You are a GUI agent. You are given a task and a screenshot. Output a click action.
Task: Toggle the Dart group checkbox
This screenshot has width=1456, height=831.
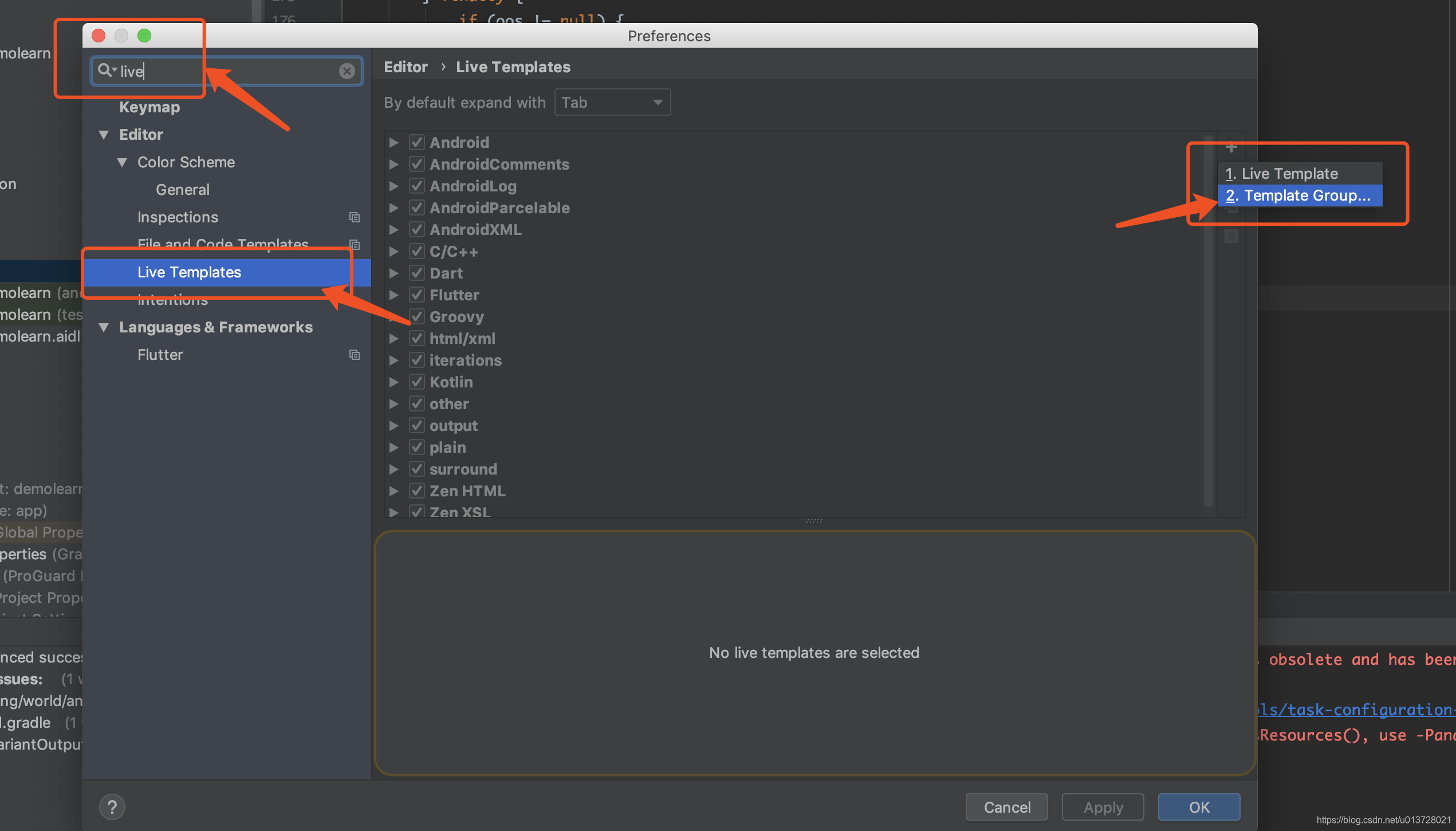click(x=417, y=273)
